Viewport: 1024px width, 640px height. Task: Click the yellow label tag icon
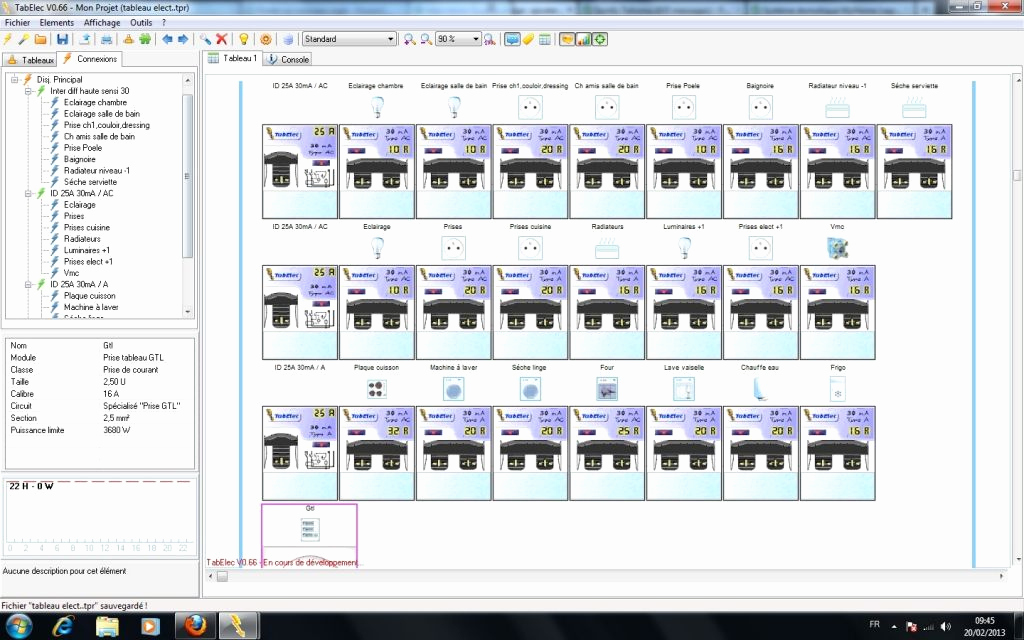pyautogui.click(x=528, y=39)
